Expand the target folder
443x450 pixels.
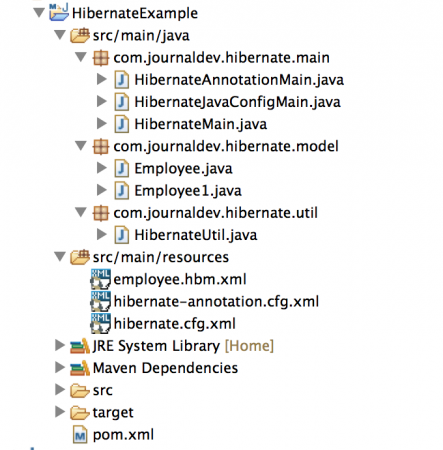tap(60, 412)
